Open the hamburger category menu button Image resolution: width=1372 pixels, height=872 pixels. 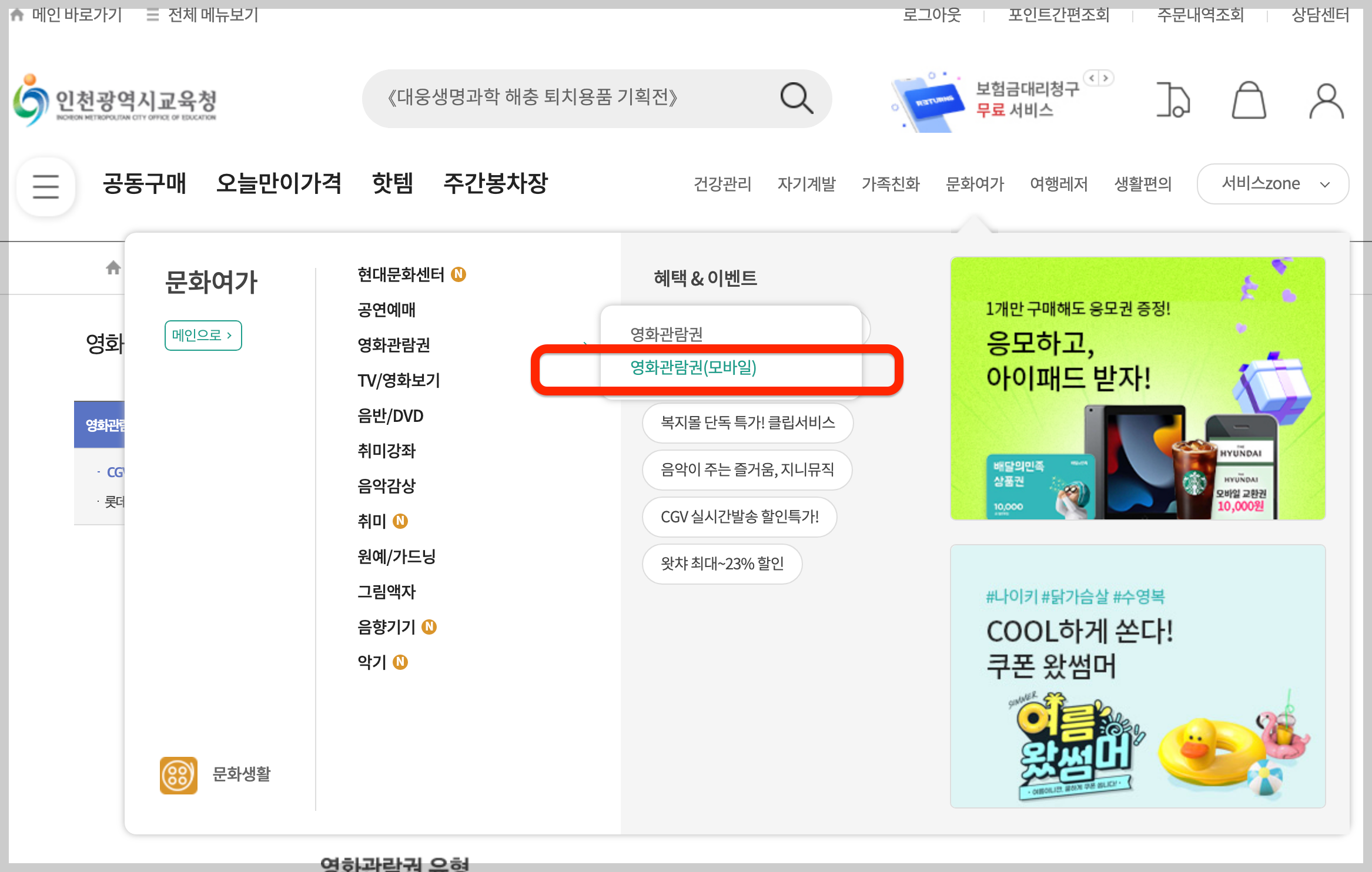point(46,186)
